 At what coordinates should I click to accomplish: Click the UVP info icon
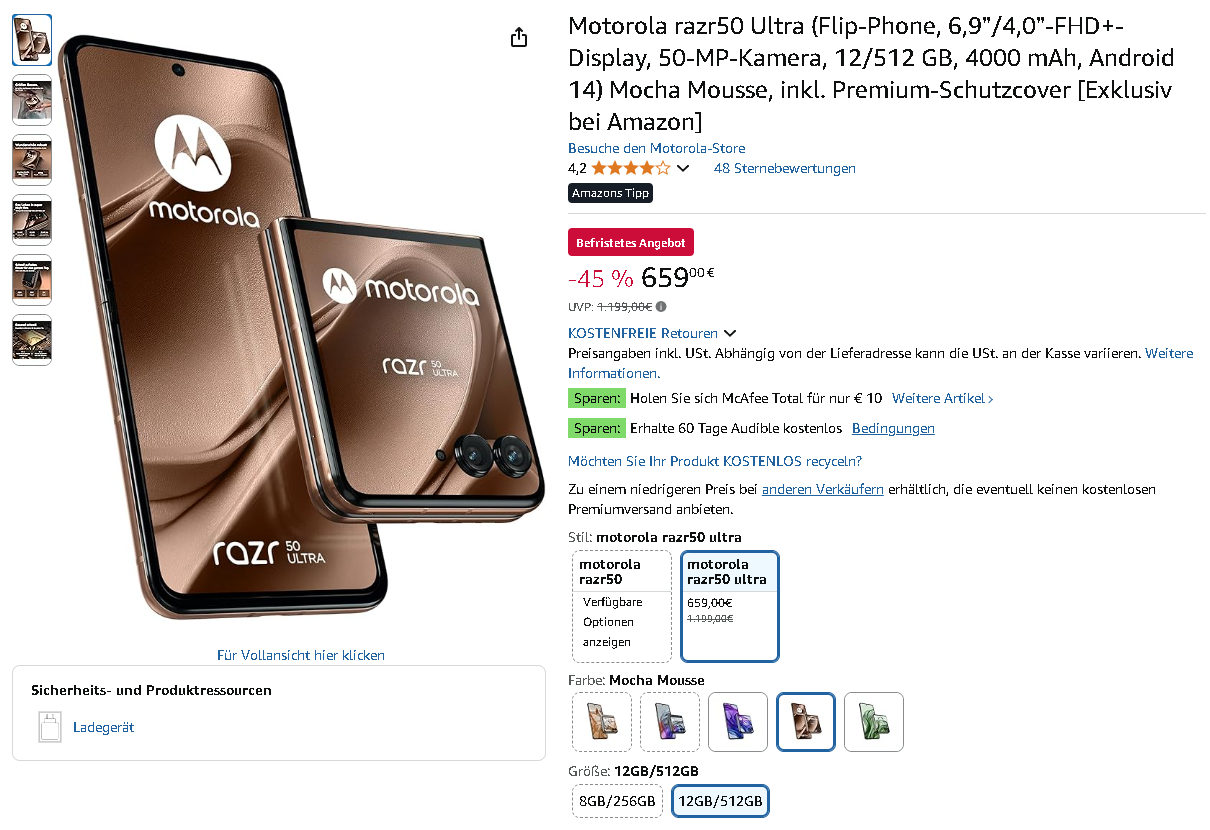coord(661,307)
